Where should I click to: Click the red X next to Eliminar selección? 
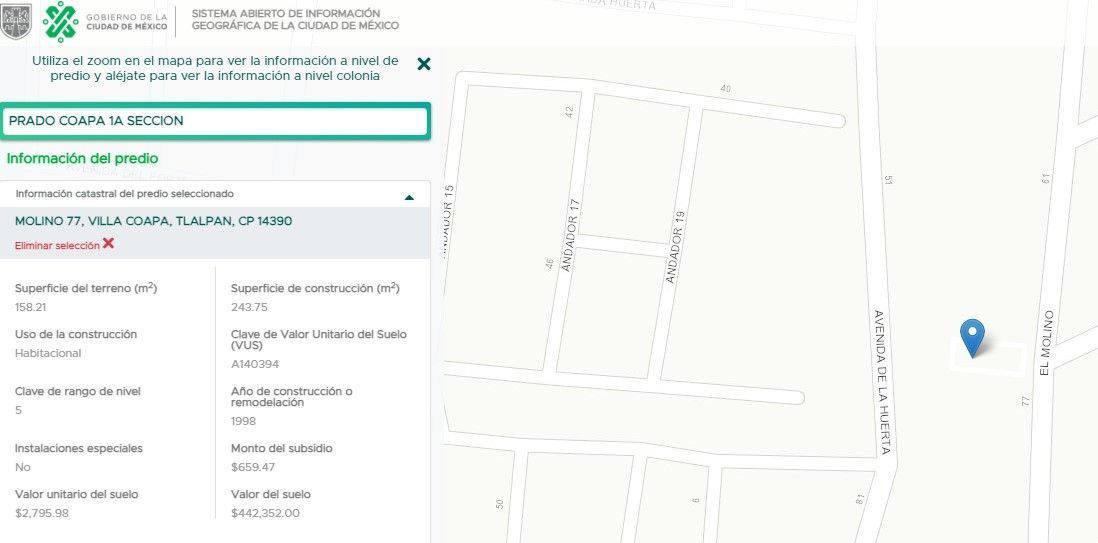point(109,244)
